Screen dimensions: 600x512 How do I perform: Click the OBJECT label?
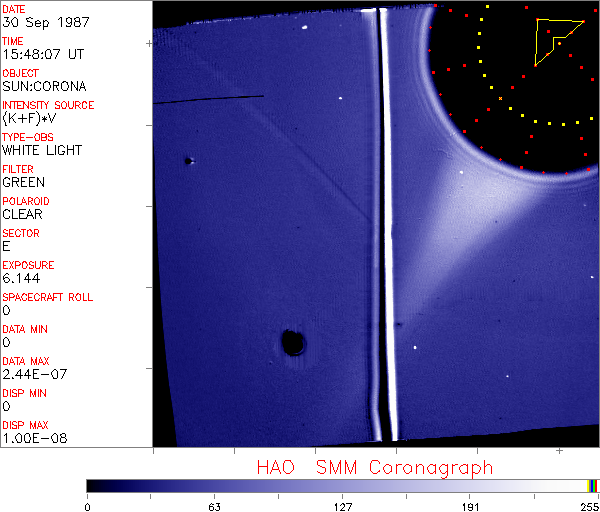20,73
